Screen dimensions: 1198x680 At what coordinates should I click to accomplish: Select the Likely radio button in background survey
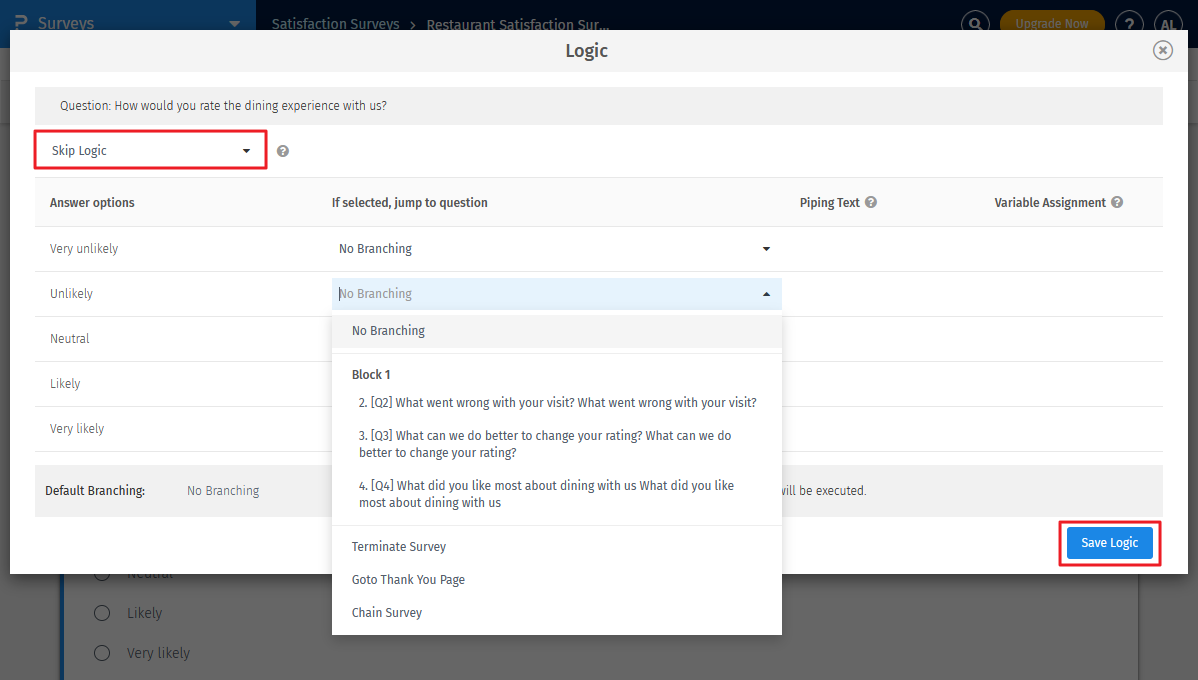pos(102,613)
